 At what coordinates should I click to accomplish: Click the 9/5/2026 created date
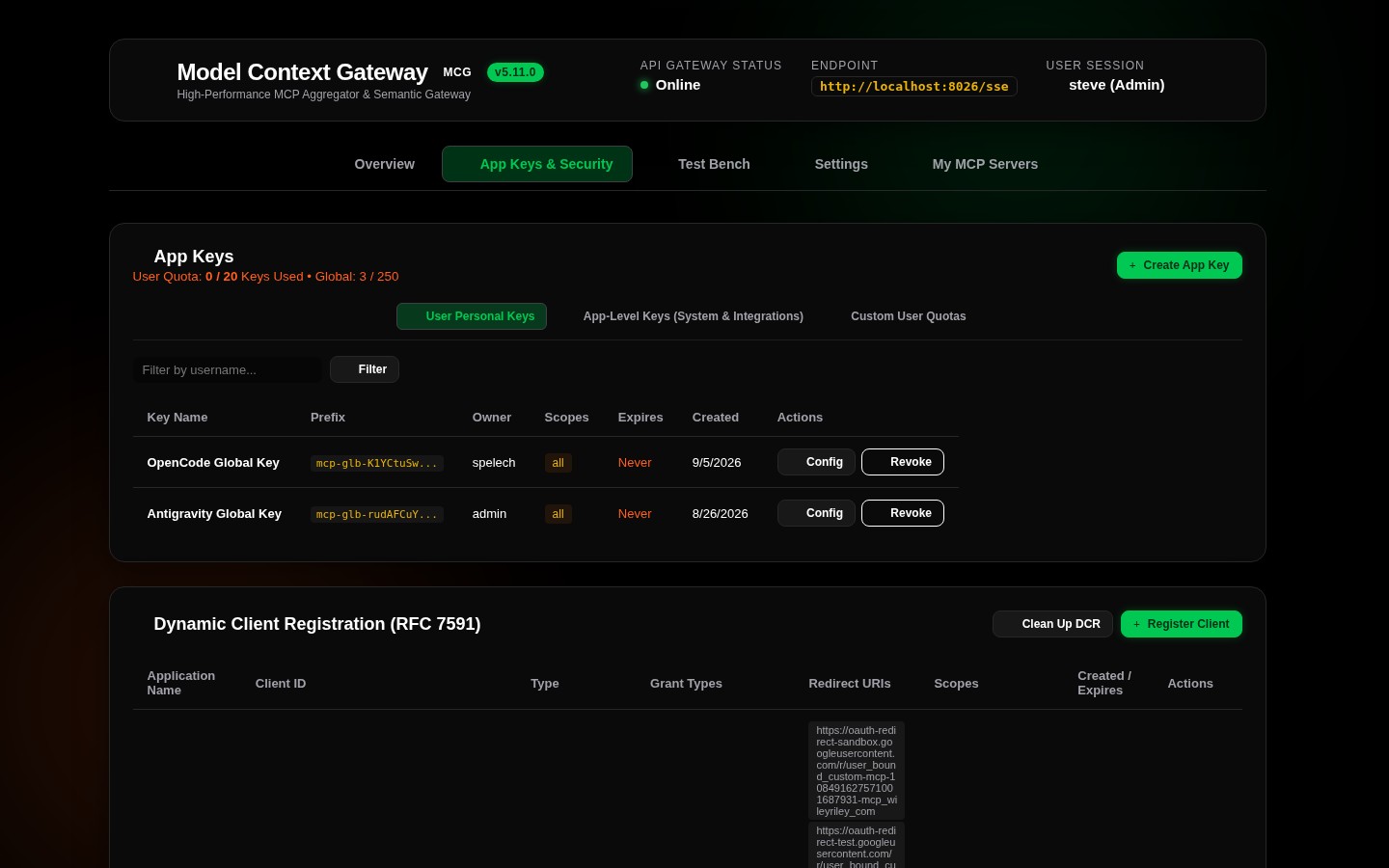(717, 463)
